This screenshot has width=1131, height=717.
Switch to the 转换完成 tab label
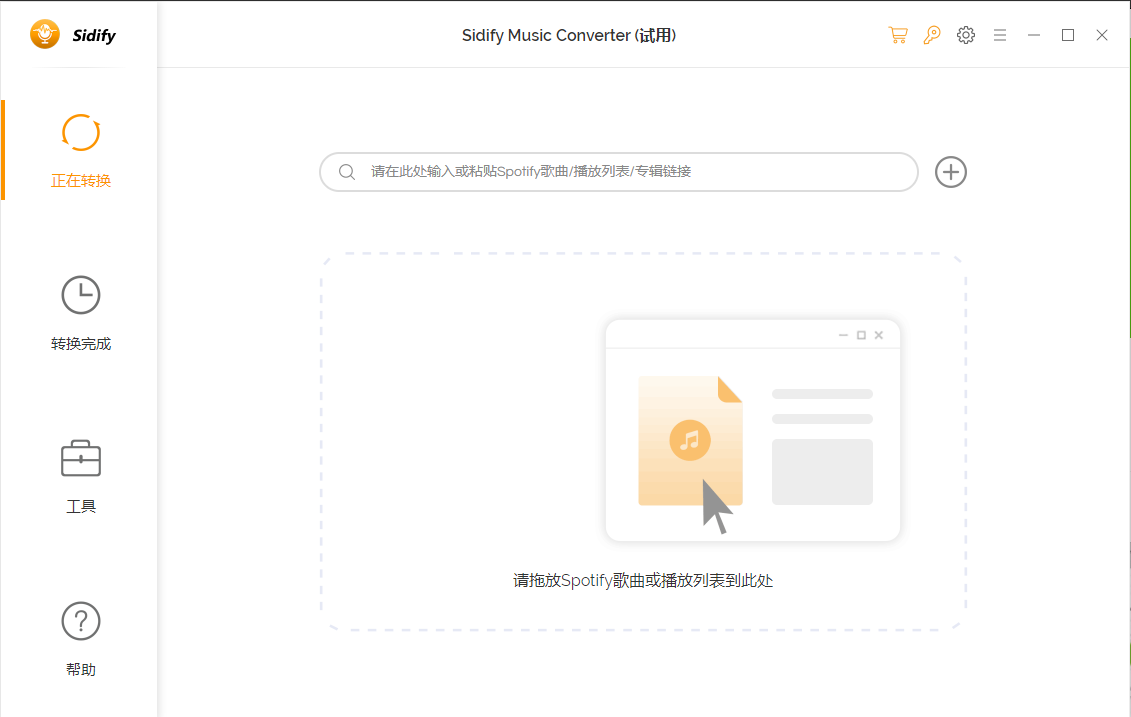tap(81, 344)
